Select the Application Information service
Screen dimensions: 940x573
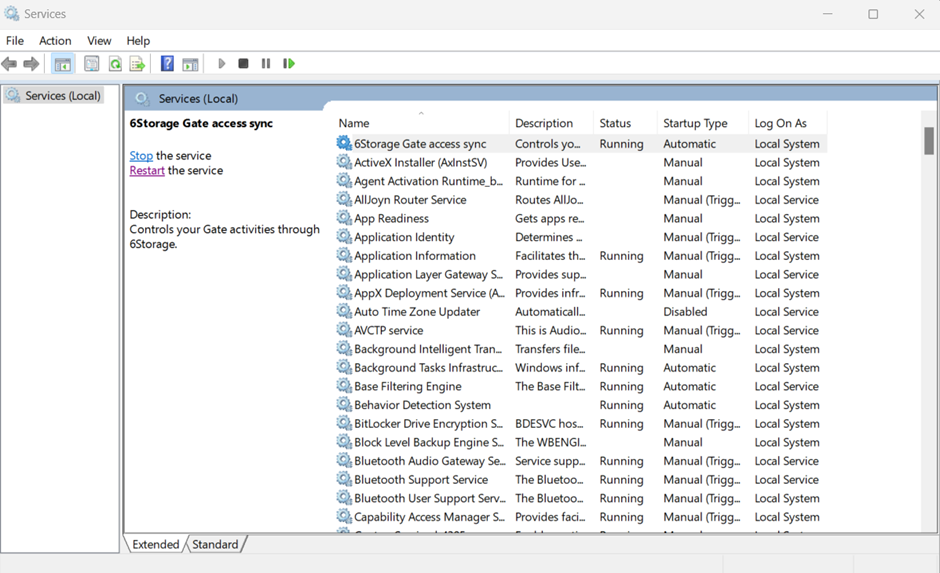(581, 256)
